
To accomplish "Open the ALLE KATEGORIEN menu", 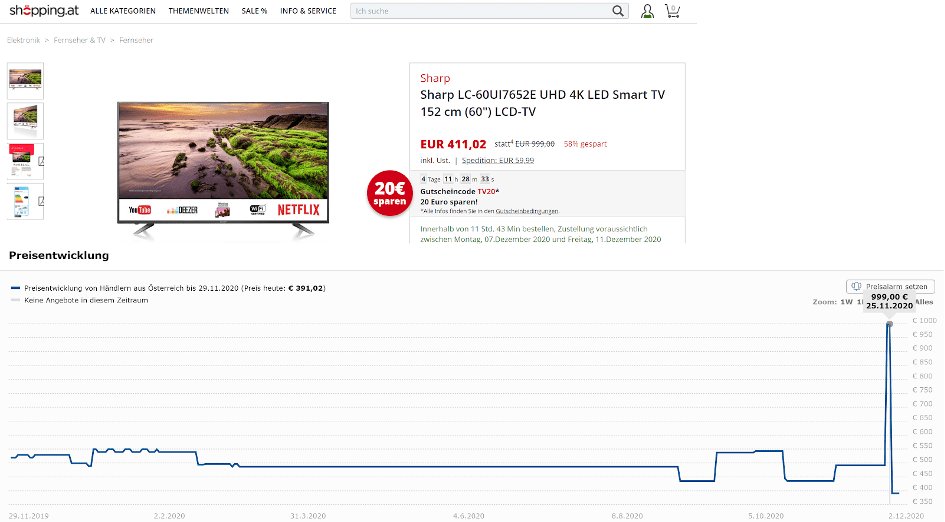I will click(x=122, y=11).
